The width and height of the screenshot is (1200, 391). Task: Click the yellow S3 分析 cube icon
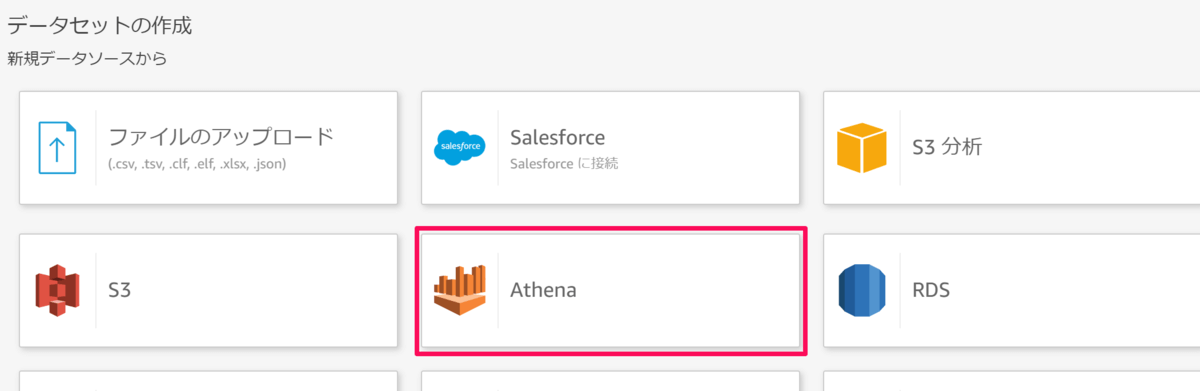point(862,147)
